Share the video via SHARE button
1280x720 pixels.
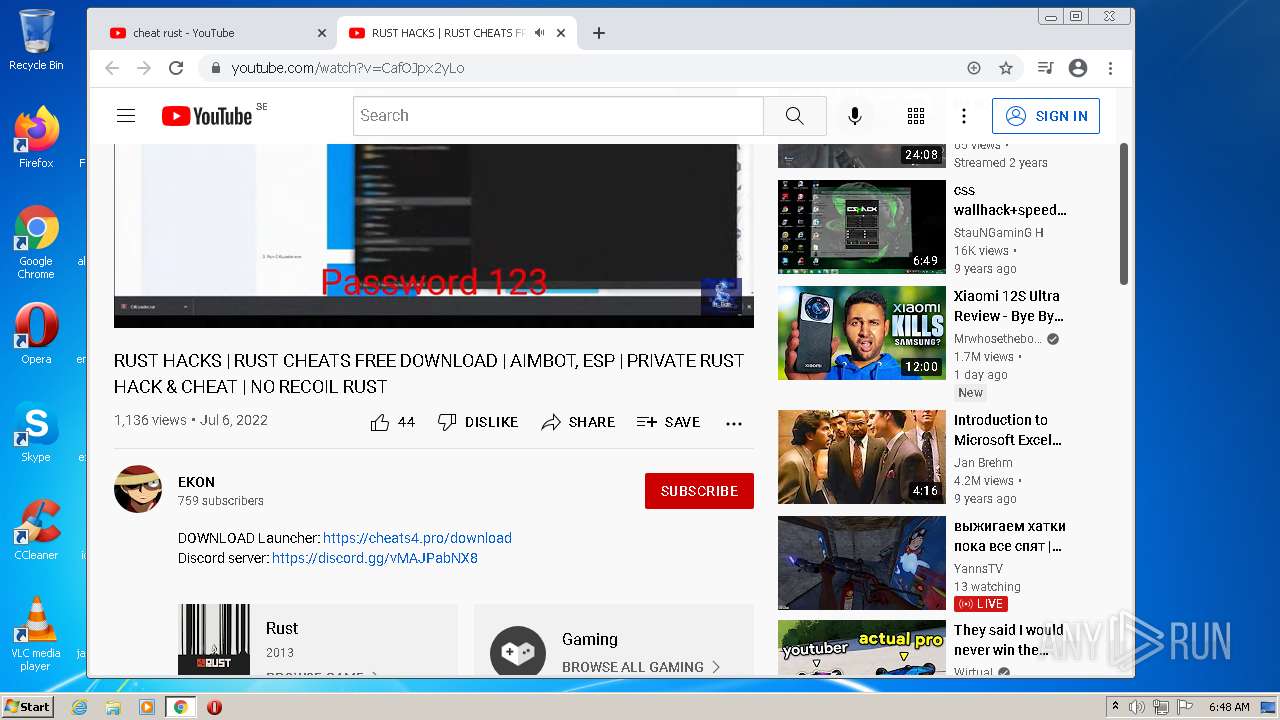point(578,422)
